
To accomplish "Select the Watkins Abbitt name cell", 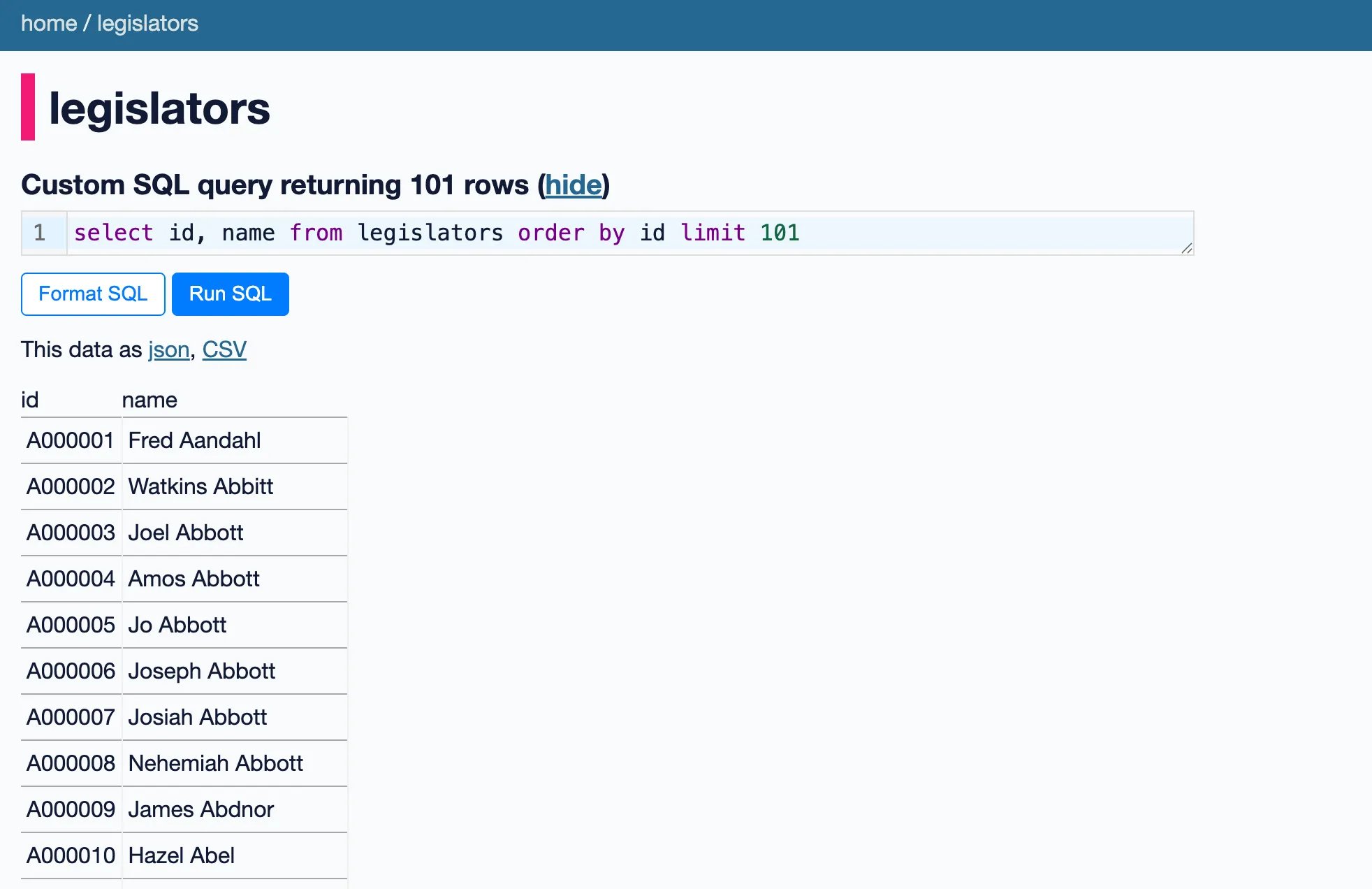I will pyautogui.click(x=200, y=486).
